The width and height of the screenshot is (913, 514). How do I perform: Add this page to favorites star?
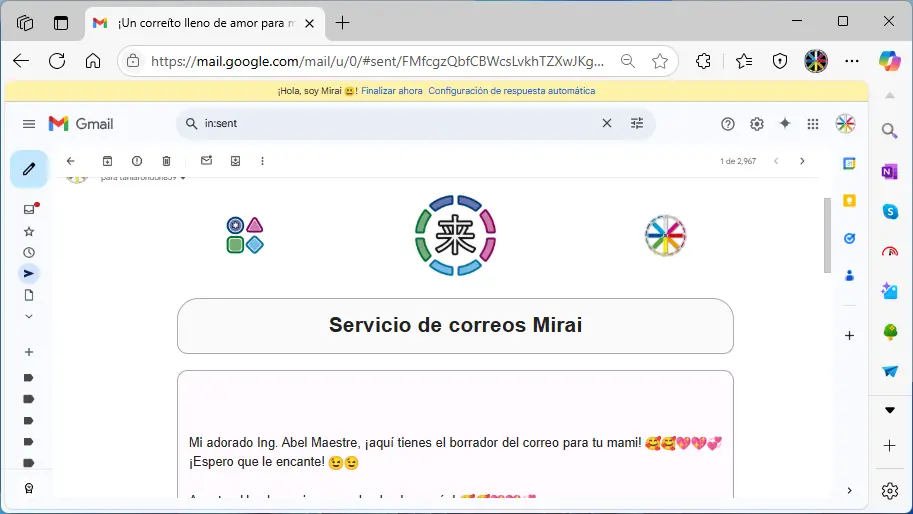click(660, 61)
